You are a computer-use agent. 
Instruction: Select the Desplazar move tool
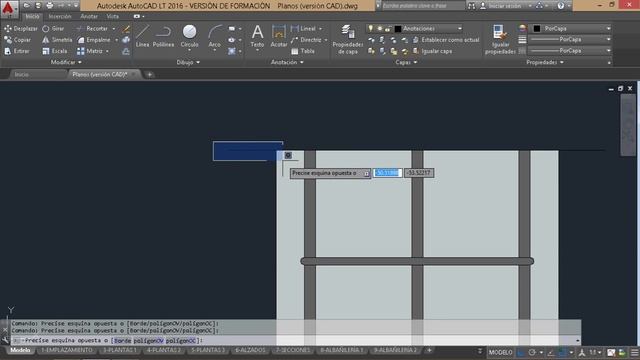pyautogui.click(x=20, y=29)
